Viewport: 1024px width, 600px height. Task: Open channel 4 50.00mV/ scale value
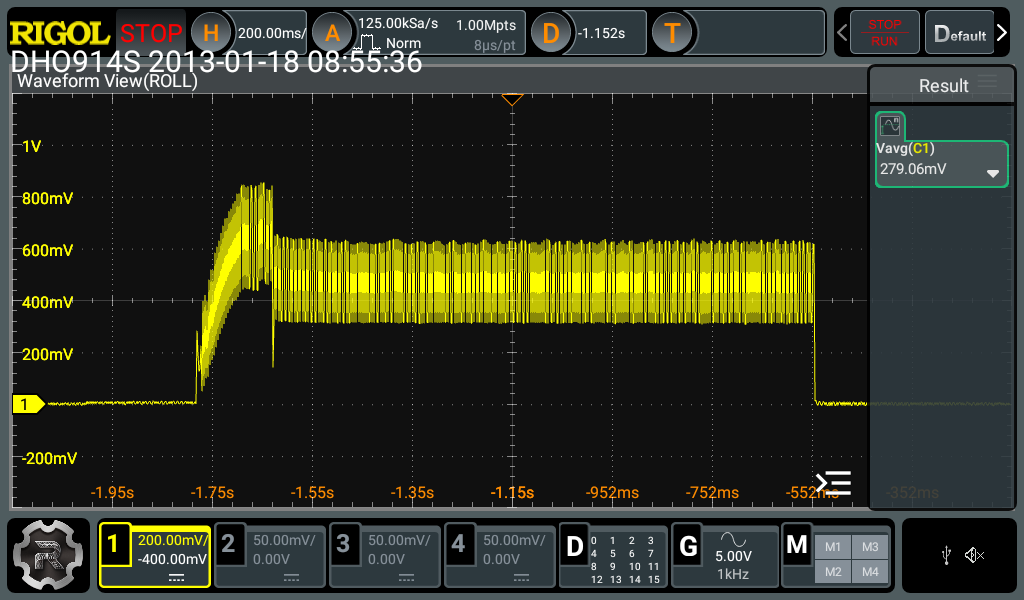(x=514, y=541)
